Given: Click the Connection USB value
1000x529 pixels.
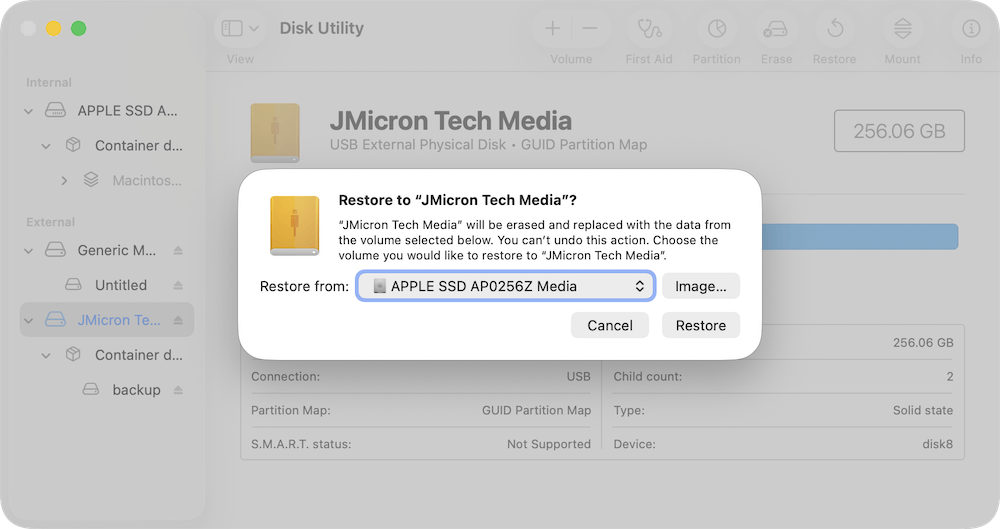Looking at the screenshot, I should point(578,376).
